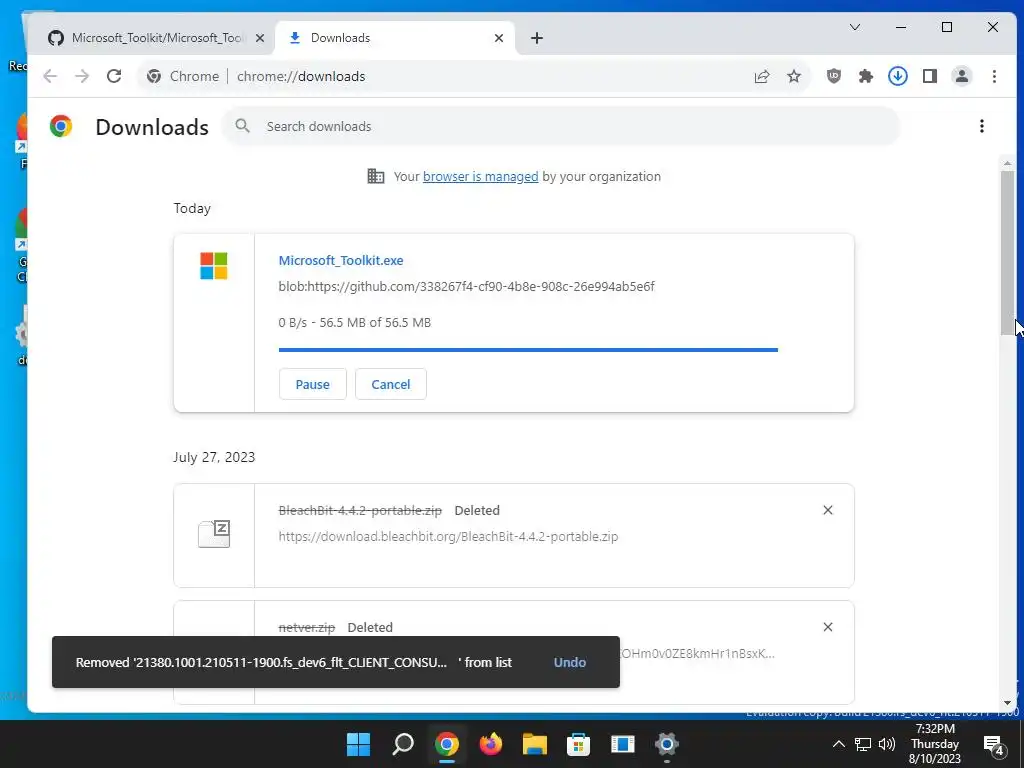Image resolution: width=1024 pixels, height=768 pixels.
Task: Click the scrollbar down arrow
Action: coord(1007,703)
